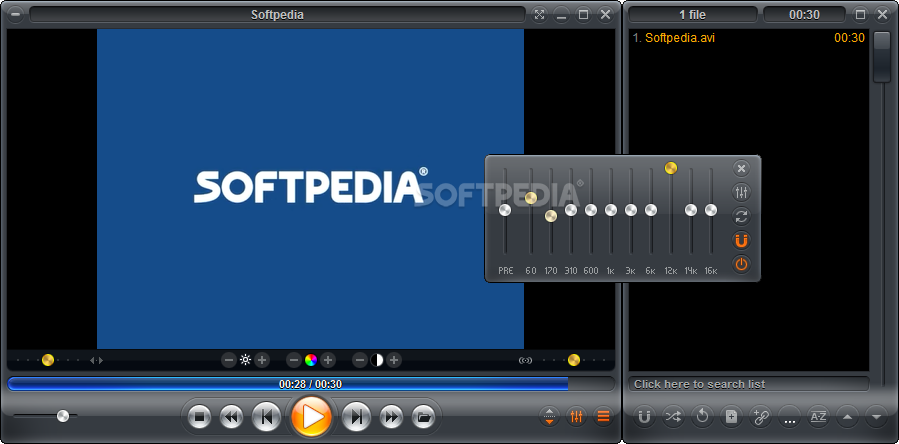Click the 16k band slider knob
Viewport: 899px width, 444px height.
[711, 211]
